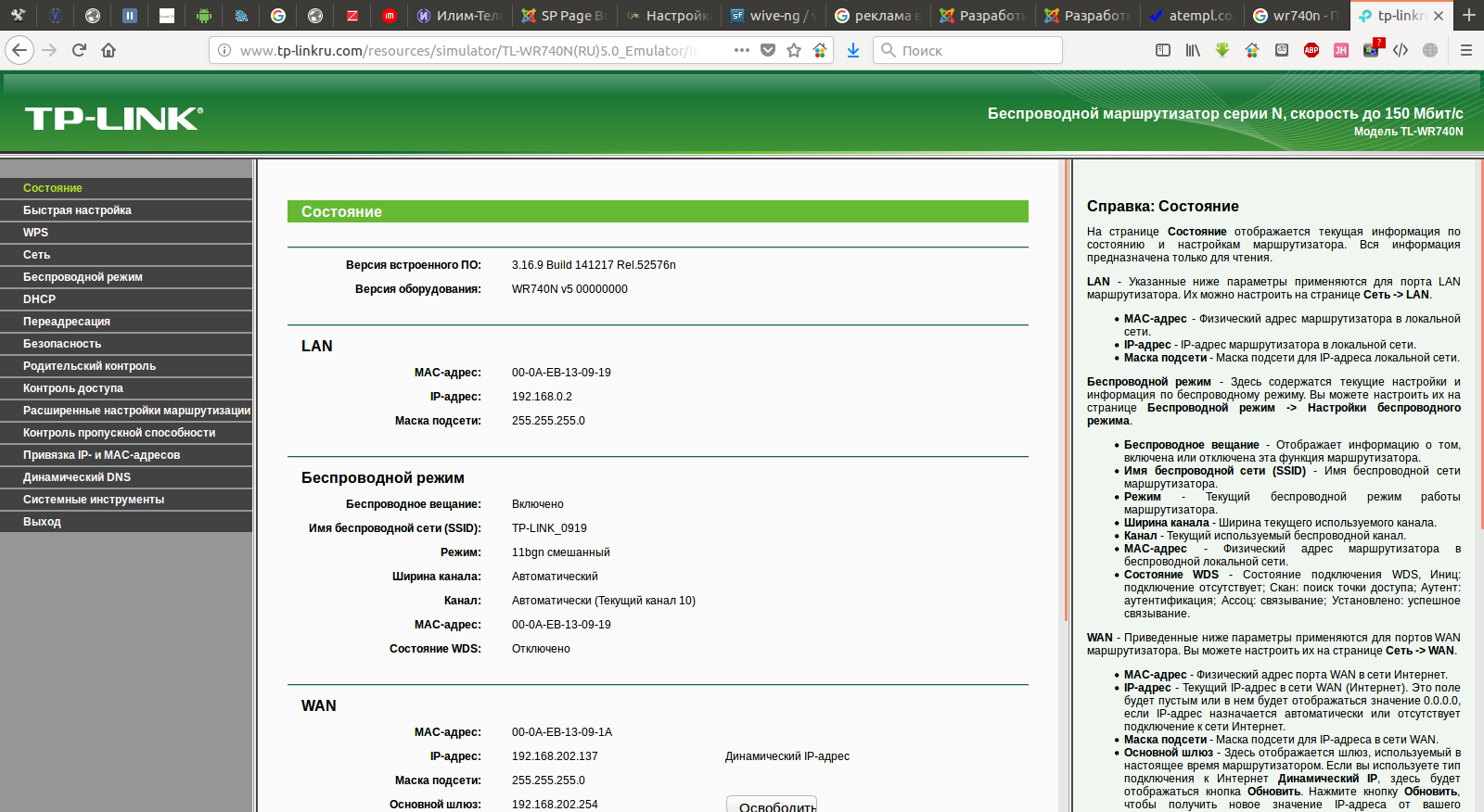Switch to the pinned Android tab

tap(204, 15)
